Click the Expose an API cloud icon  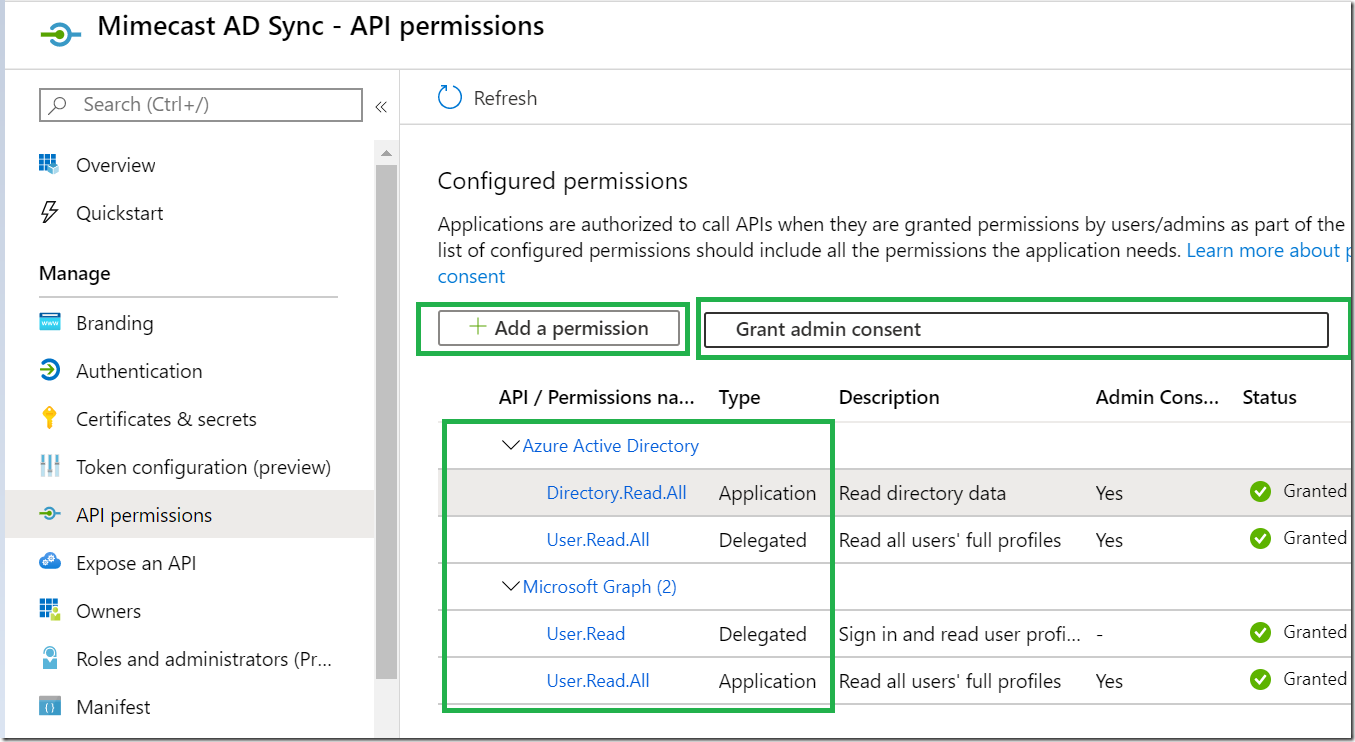pos(49,562)
